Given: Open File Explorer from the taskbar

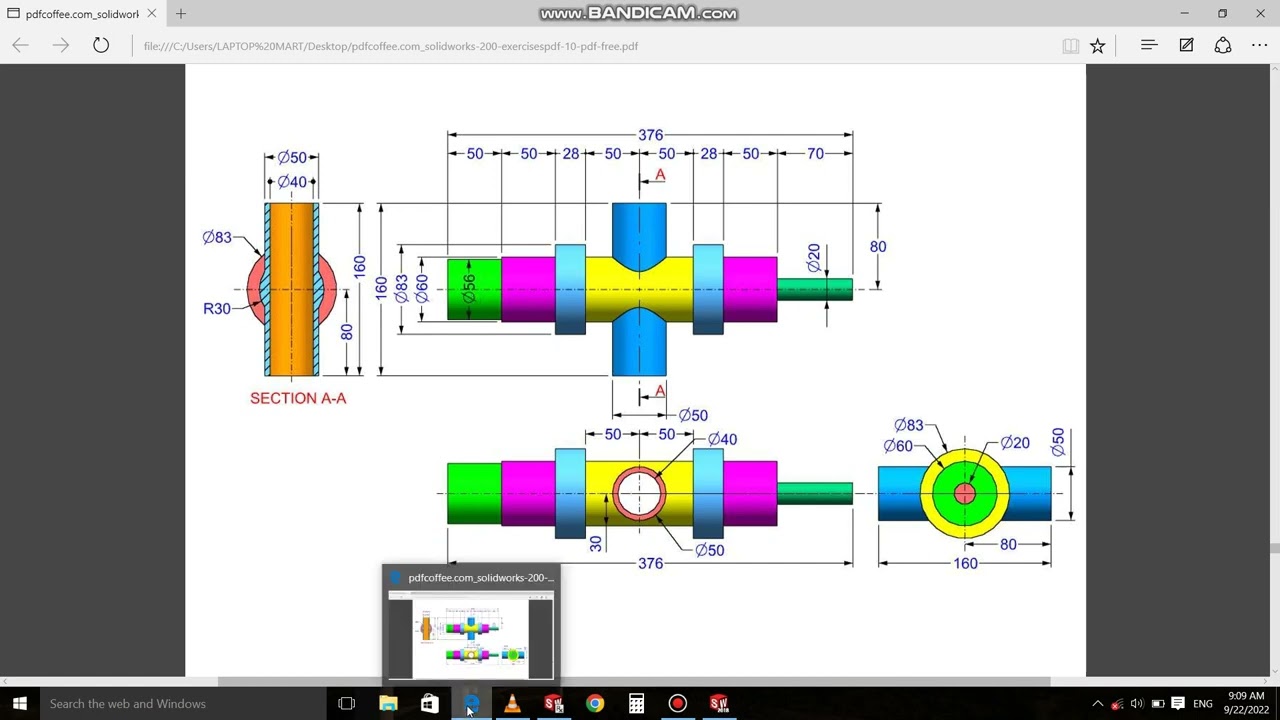Looking at the screenshot, I should pos(388,703).
